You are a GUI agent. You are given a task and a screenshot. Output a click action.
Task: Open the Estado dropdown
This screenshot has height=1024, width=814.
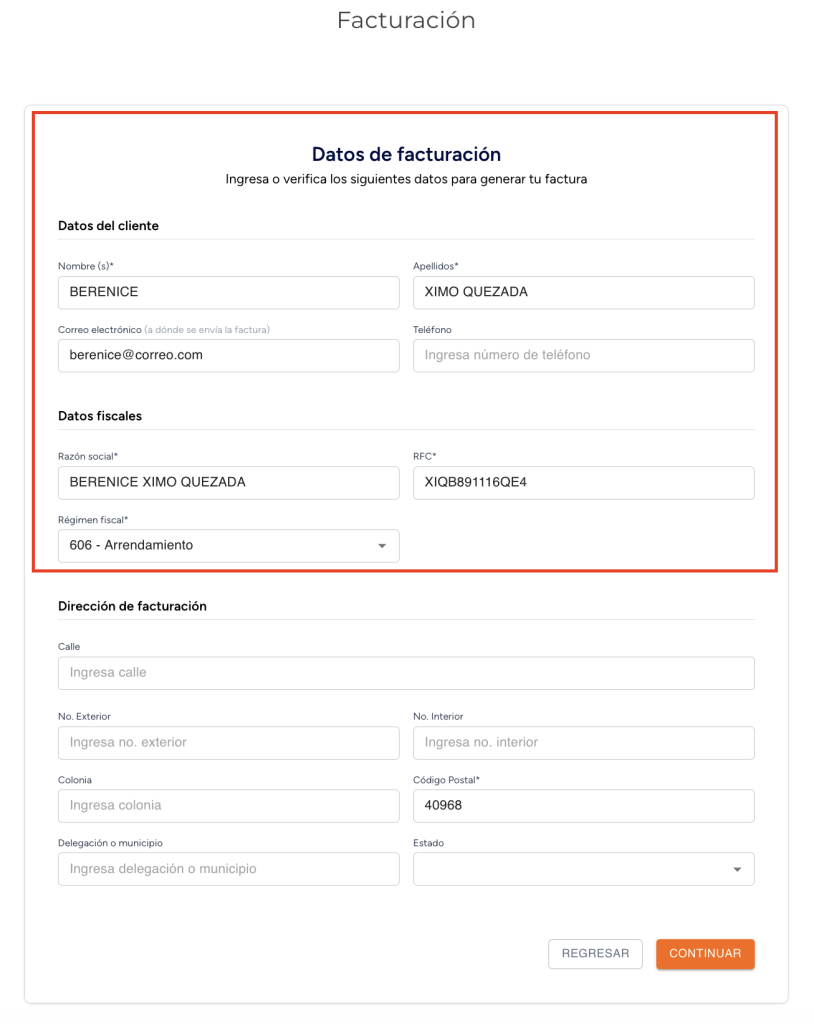583,869
